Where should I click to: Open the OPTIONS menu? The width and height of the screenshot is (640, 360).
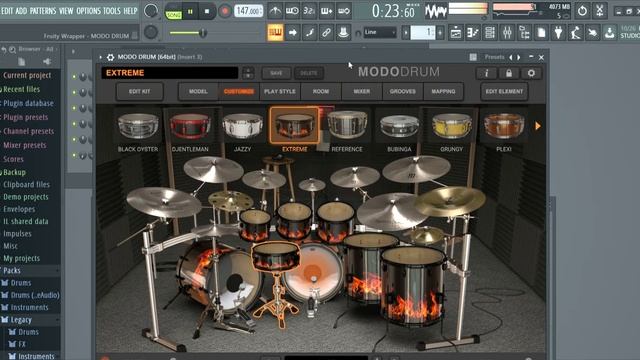89,11
